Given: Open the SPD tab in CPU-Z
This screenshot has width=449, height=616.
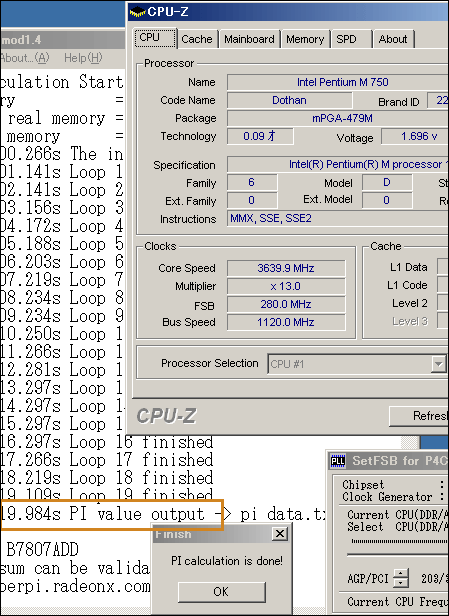Looking at the screenshot, I should (351, 39).
